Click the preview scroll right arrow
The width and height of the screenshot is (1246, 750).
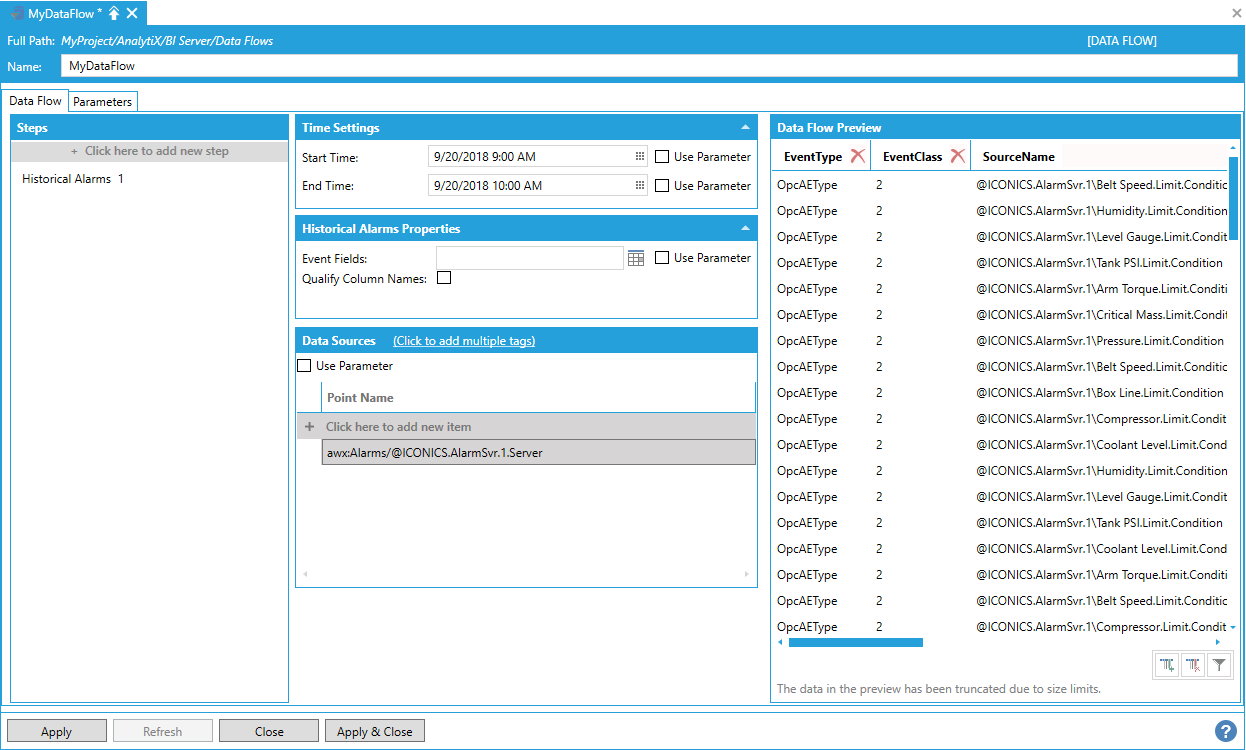click(1217, 642)
